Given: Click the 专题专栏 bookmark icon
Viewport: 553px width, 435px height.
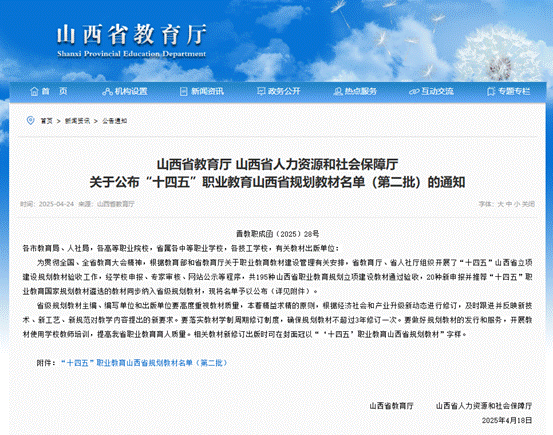Looking at the screenshot, I should [491, 92].
